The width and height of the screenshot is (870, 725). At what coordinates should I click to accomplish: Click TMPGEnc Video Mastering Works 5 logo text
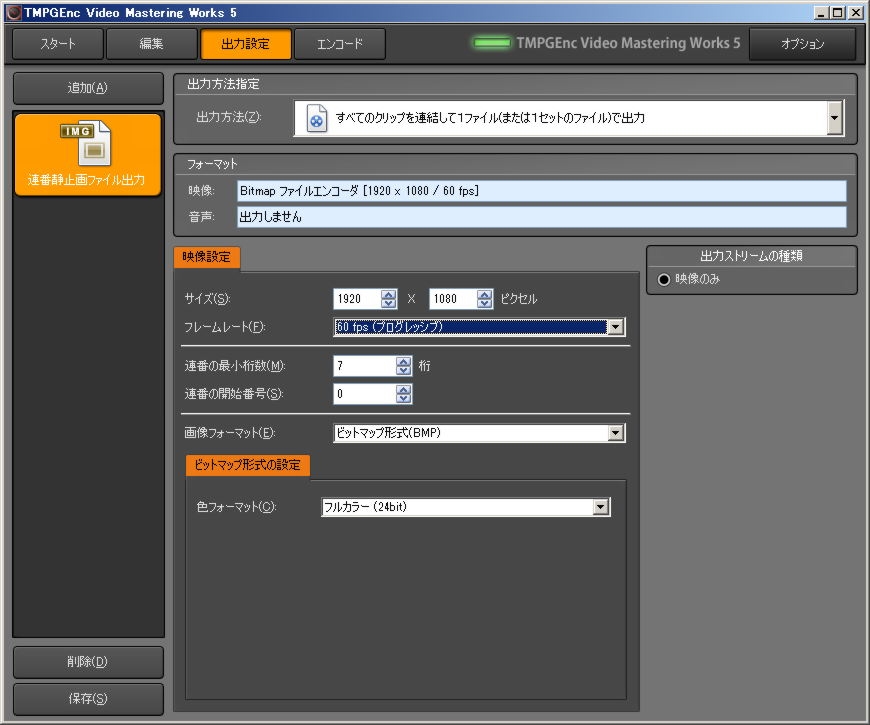628,43
